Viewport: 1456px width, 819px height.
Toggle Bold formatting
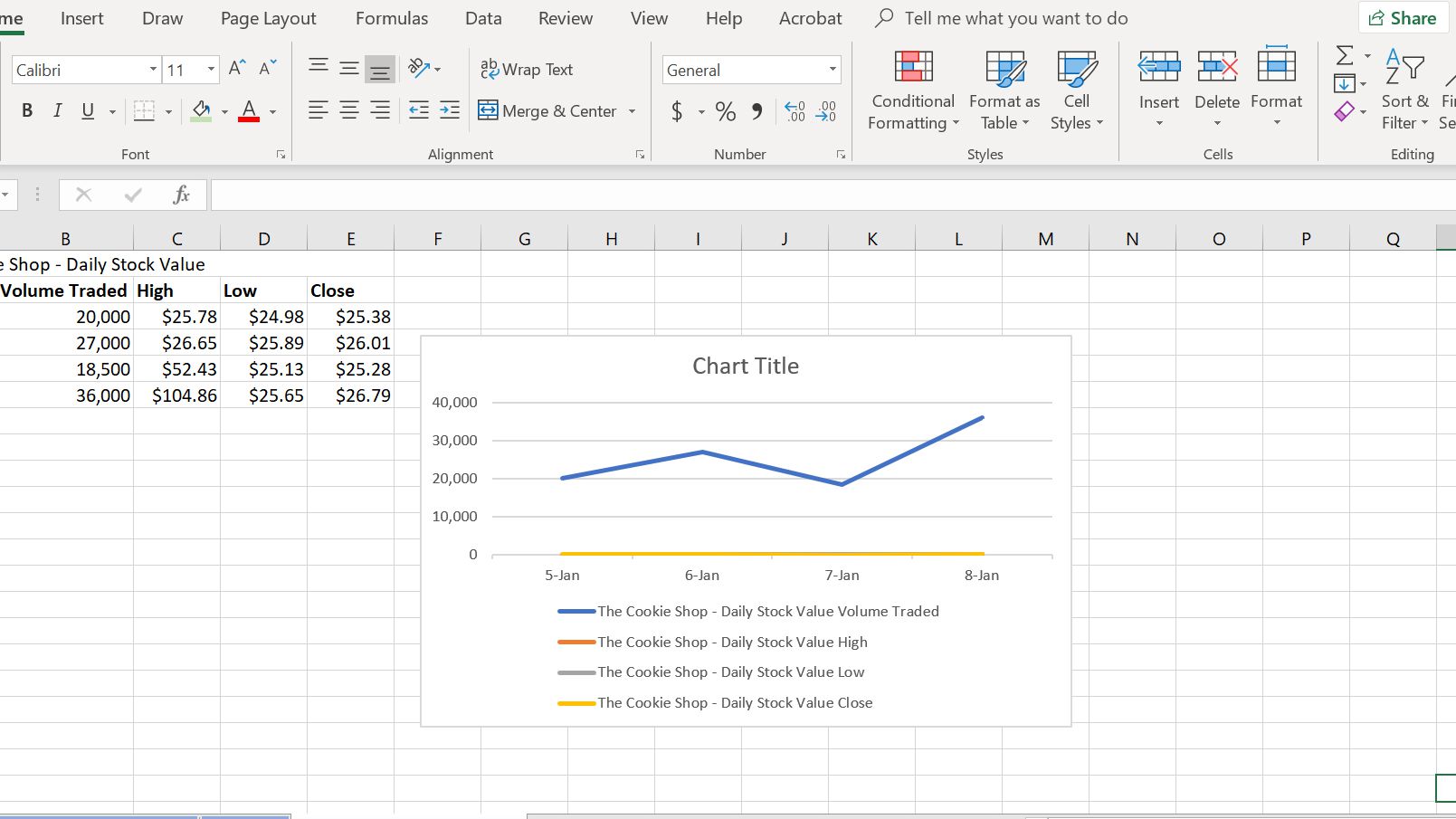click(x=27, y=110)
